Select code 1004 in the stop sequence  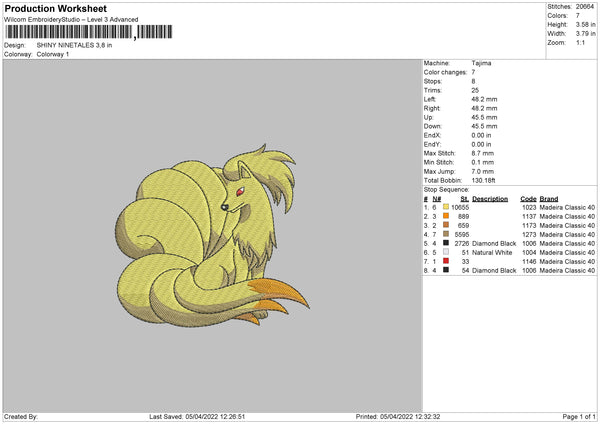click(x=529, y=252)
